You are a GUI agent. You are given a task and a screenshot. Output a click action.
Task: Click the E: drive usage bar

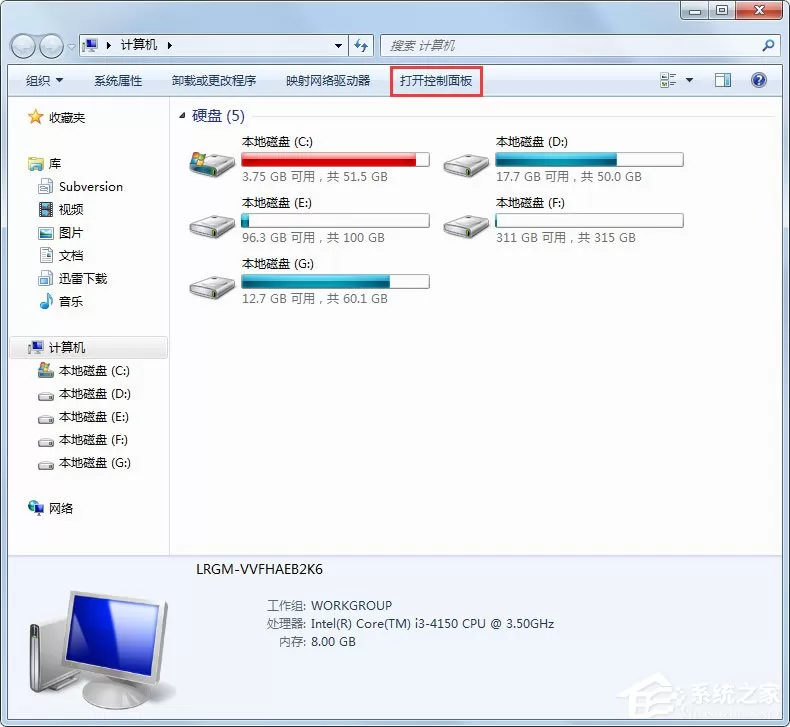(x=335, y=220)
